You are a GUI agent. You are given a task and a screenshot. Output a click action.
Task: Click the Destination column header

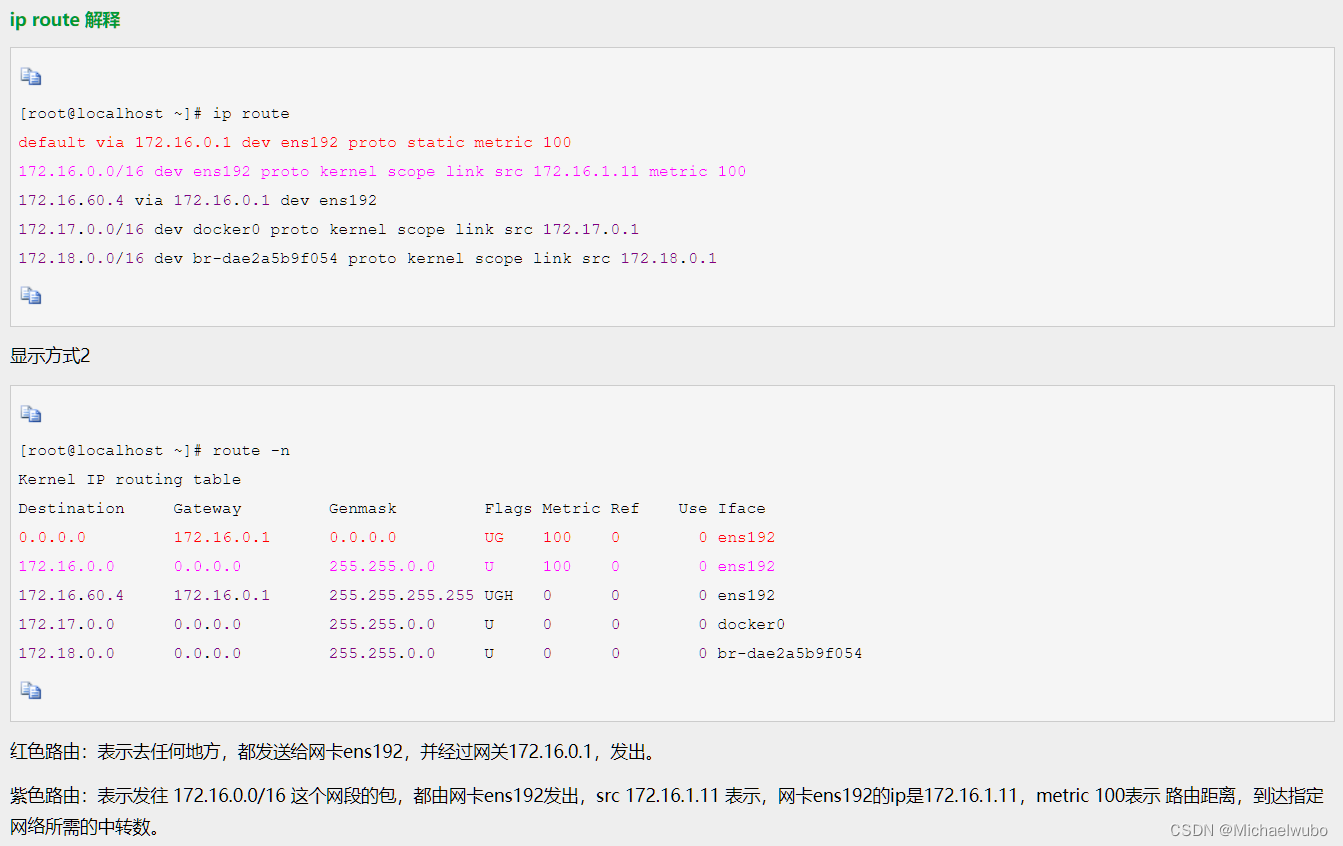(71, 508)
